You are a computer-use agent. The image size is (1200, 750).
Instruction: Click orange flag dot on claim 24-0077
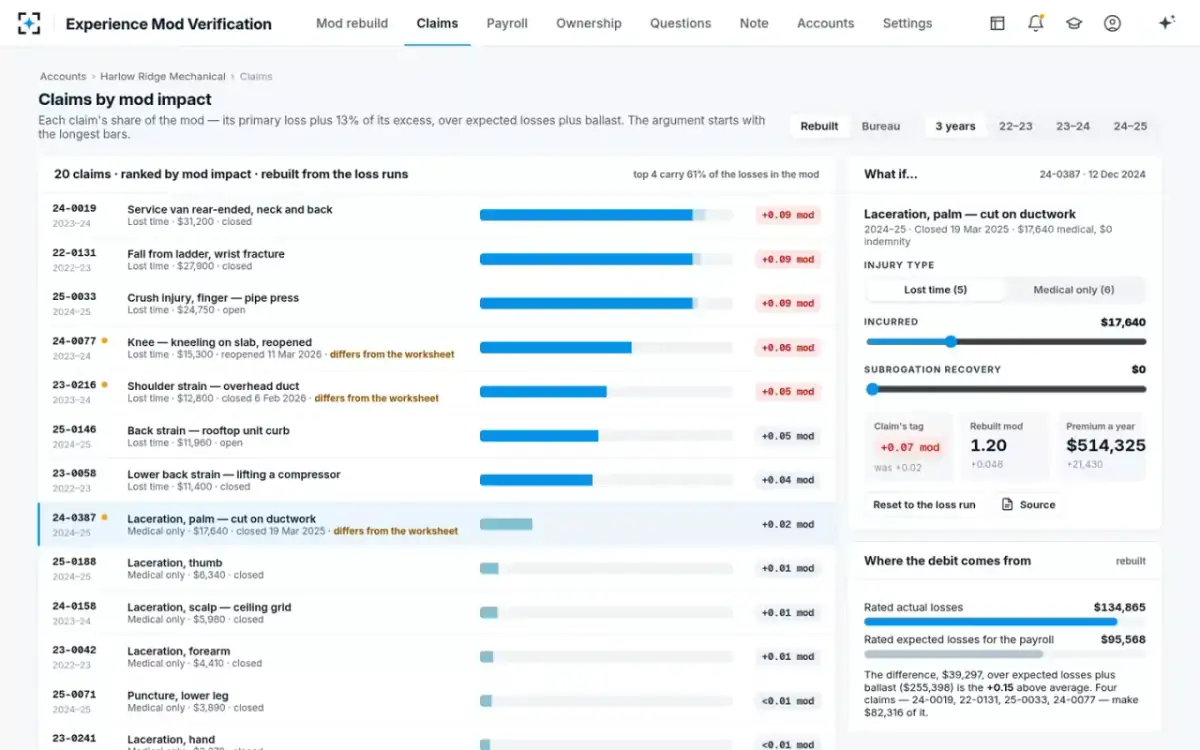coord(104,341)
